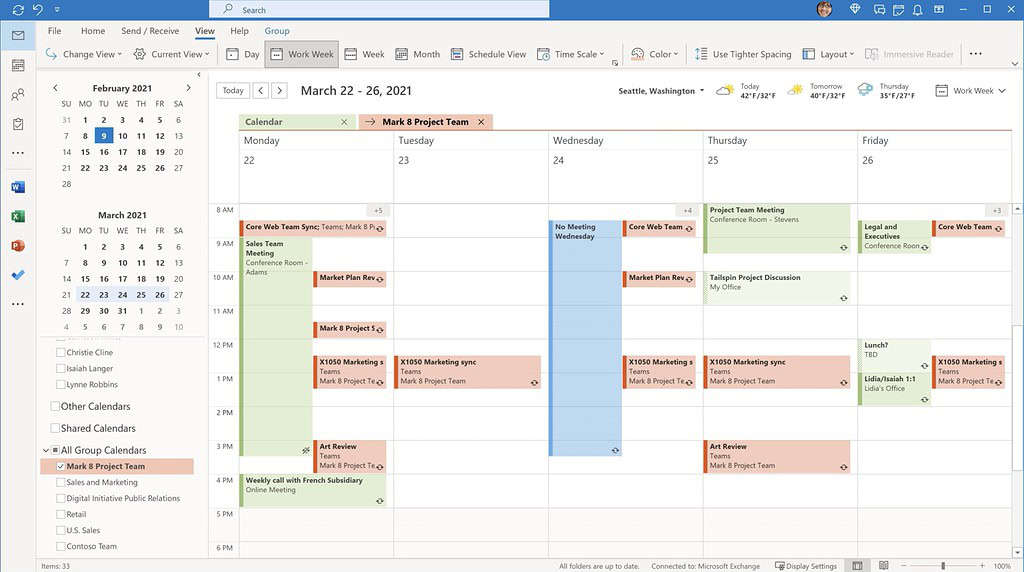Check the Shared Calendars checkbox
This screenshot has height=572, width=1024.
click(x=55, y=428)
